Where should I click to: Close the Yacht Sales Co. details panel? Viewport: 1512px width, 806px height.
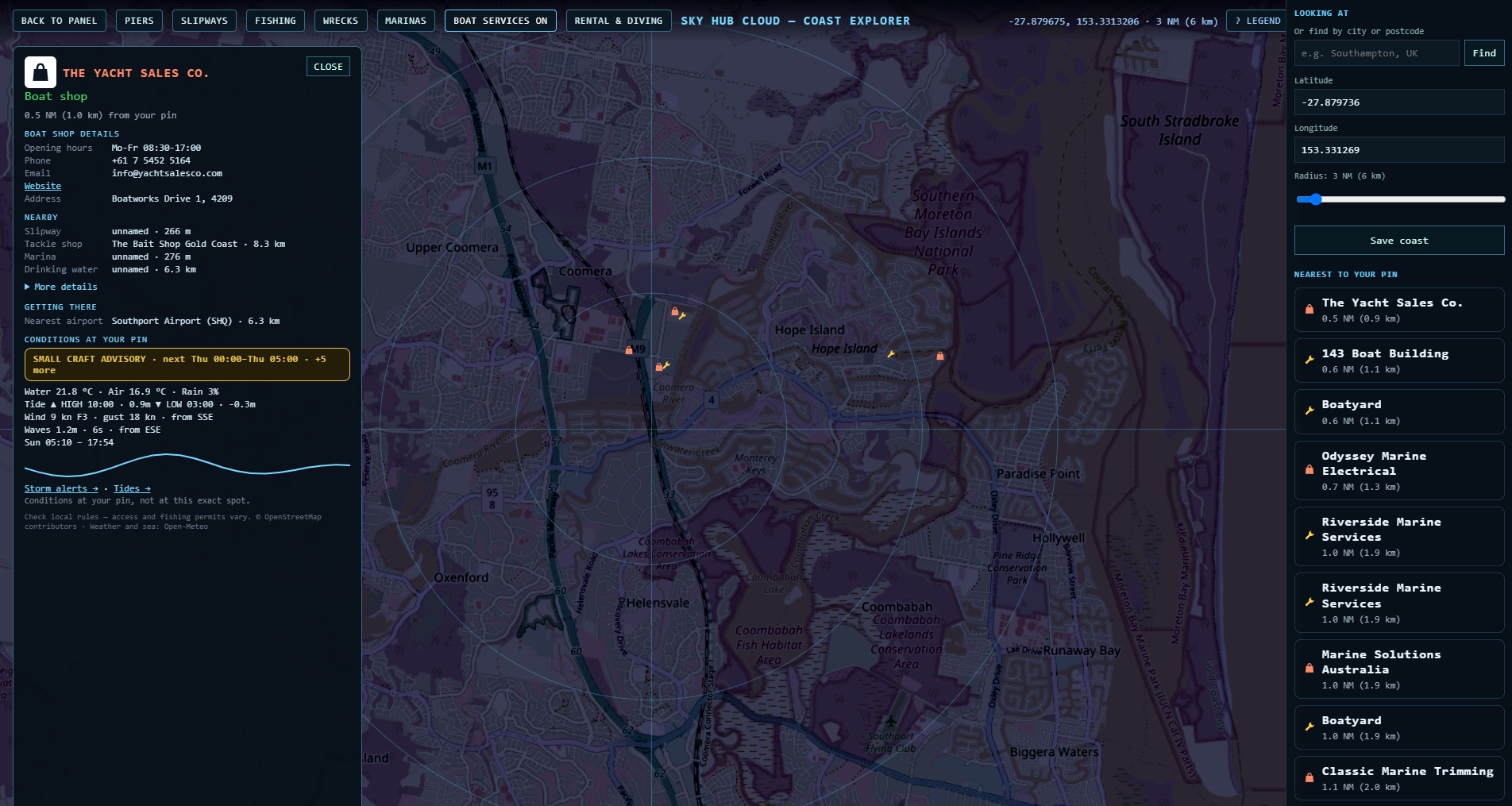328,67
